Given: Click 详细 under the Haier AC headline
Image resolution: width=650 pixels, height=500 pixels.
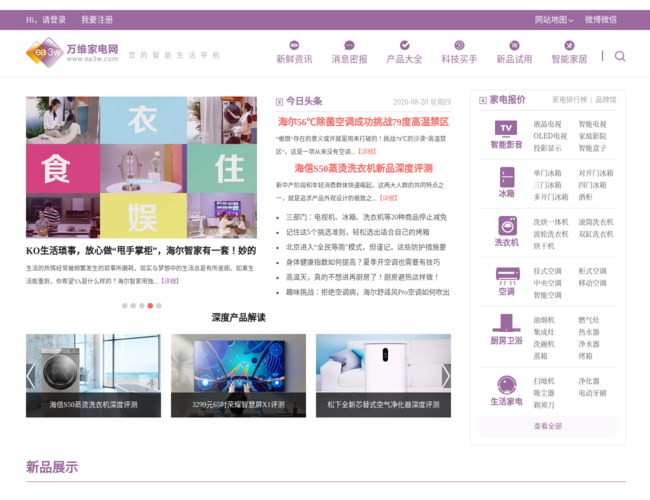Looking at the screenshot, I should click(x=367, y=151).
